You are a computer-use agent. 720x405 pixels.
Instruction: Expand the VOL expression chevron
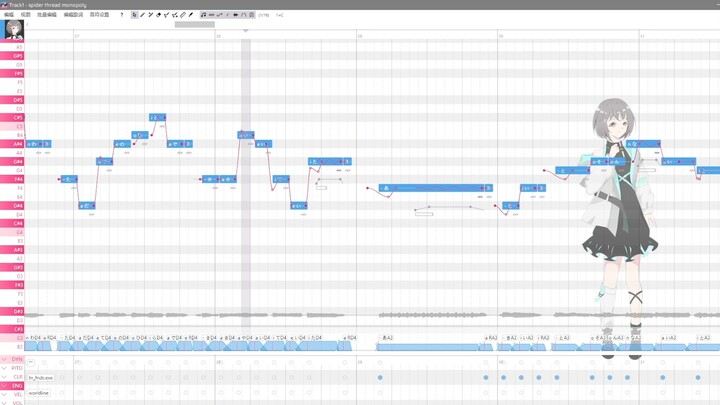pyautogui.click(x=4, y=403)
